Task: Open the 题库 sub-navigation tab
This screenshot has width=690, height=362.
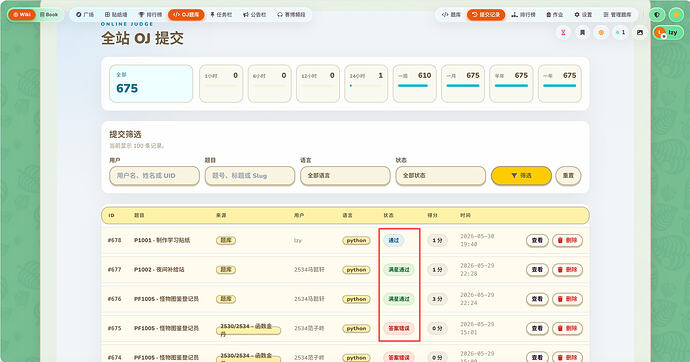Action: [x=451, y=15]
